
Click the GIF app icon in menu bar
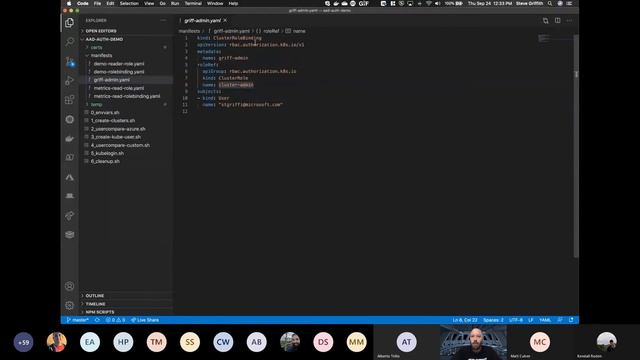pos(364,3)
